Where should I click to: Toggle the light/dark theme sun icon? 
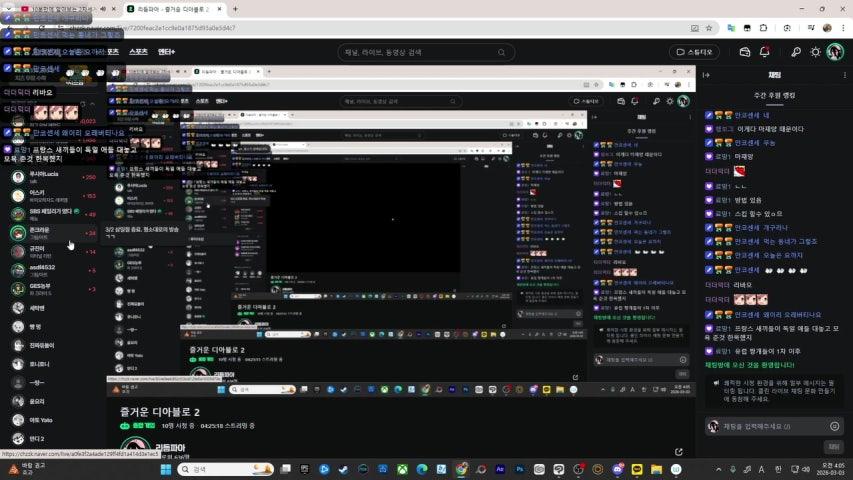815,52
